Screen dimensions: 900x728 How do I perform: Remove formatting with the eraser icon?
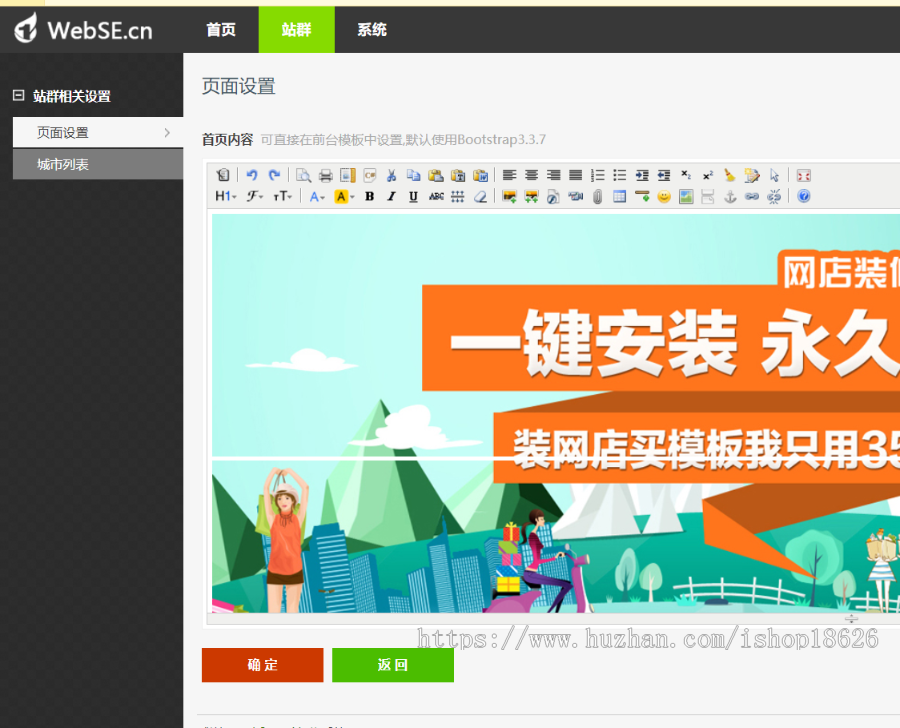click(x=480, y=196)
